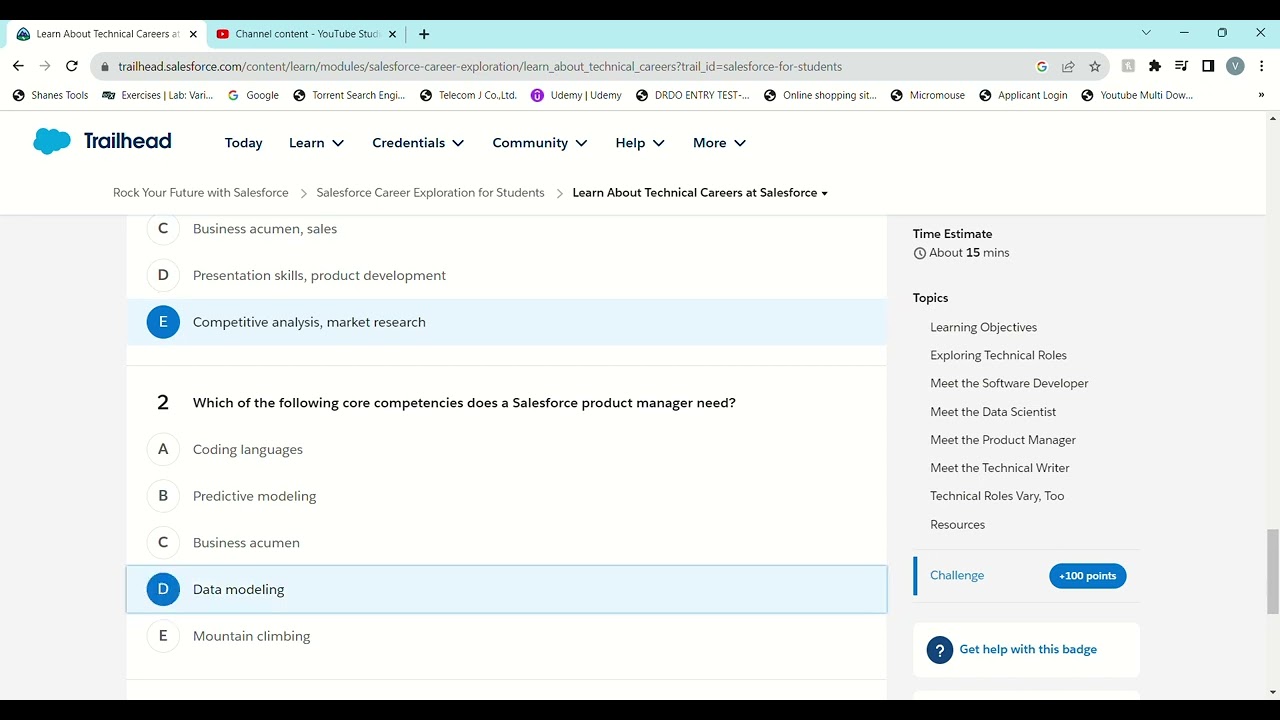Screen dimensions: 1280x720
Task: Expand the Community menu
Action: [x=540, y=143]
